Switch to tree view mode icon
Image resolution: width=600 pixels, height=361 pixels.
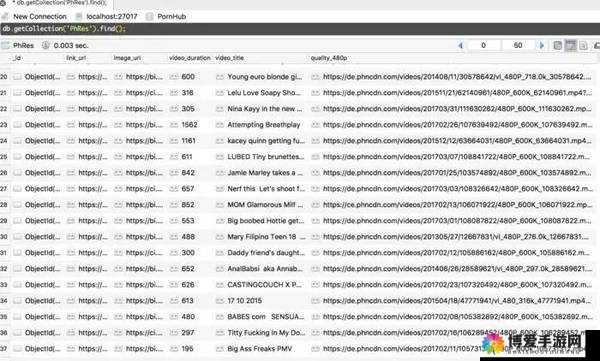558,46
